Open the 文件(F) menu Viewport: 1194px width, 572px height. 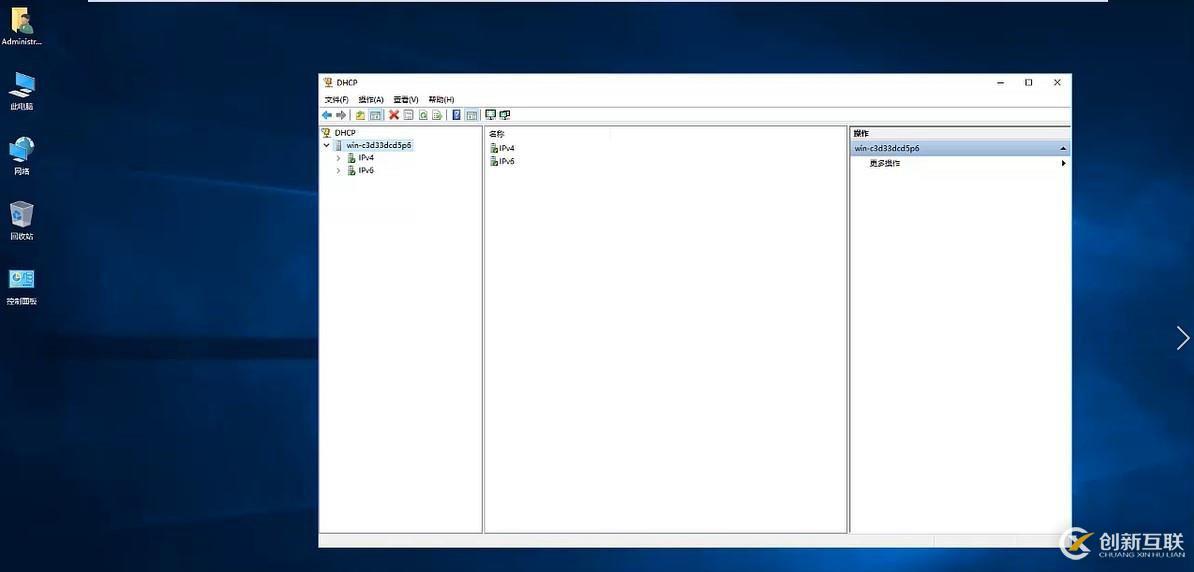pos(337,100)
